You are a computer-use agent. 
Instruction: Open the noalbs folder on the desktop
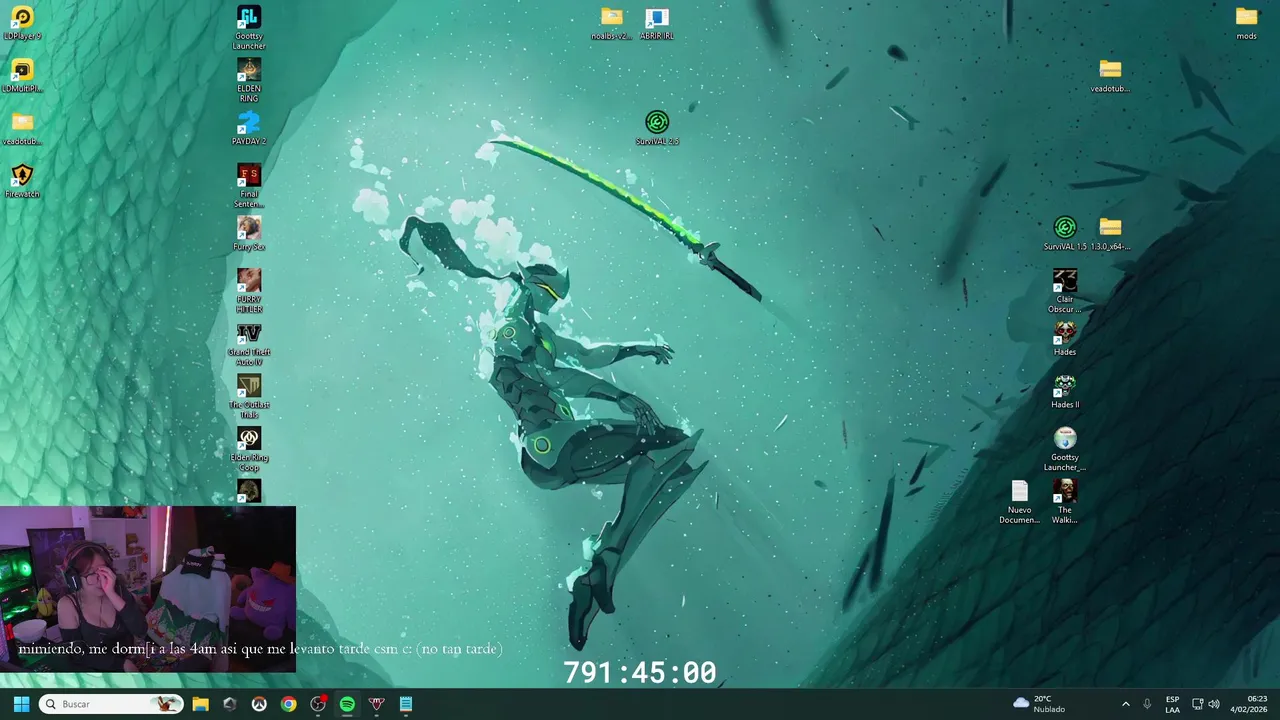click(611, 23)
